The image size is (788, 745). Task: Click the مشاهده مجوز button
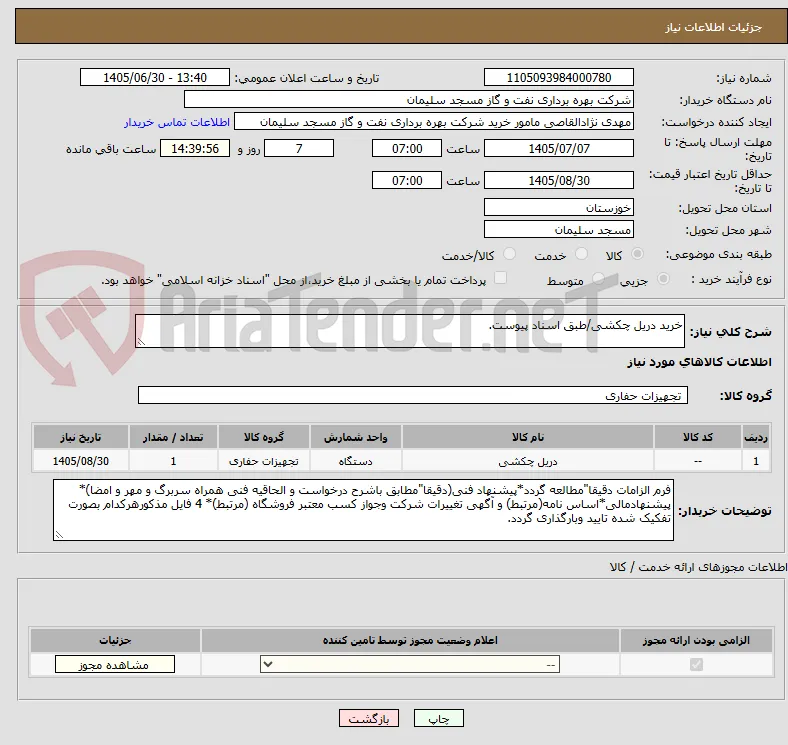(x=115, y=665)
